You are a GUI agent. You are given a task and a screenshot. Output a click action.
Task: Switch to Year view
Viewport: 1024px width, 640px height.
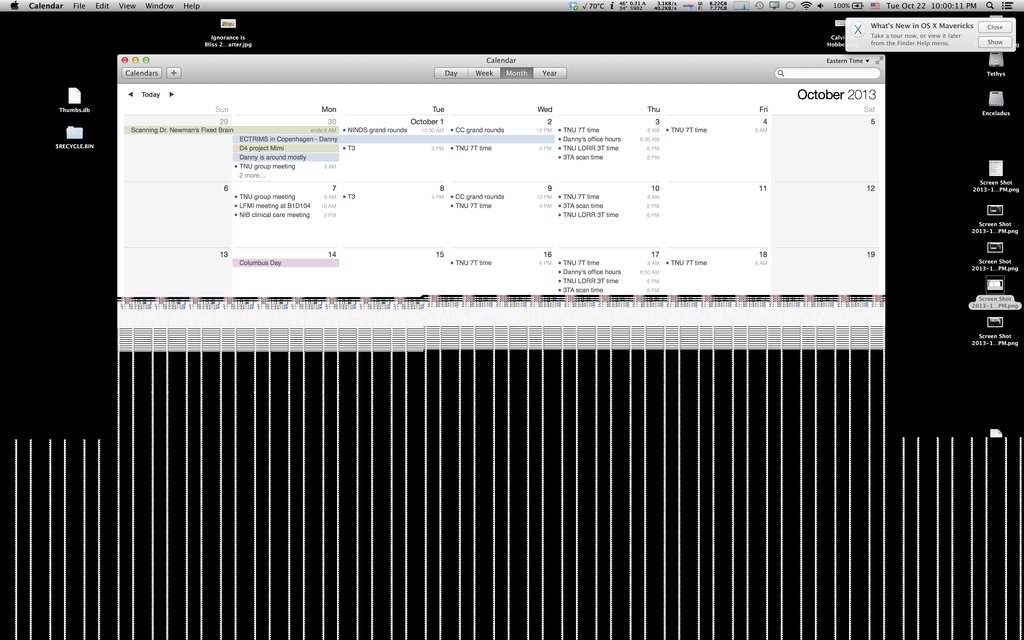point(549,73)
